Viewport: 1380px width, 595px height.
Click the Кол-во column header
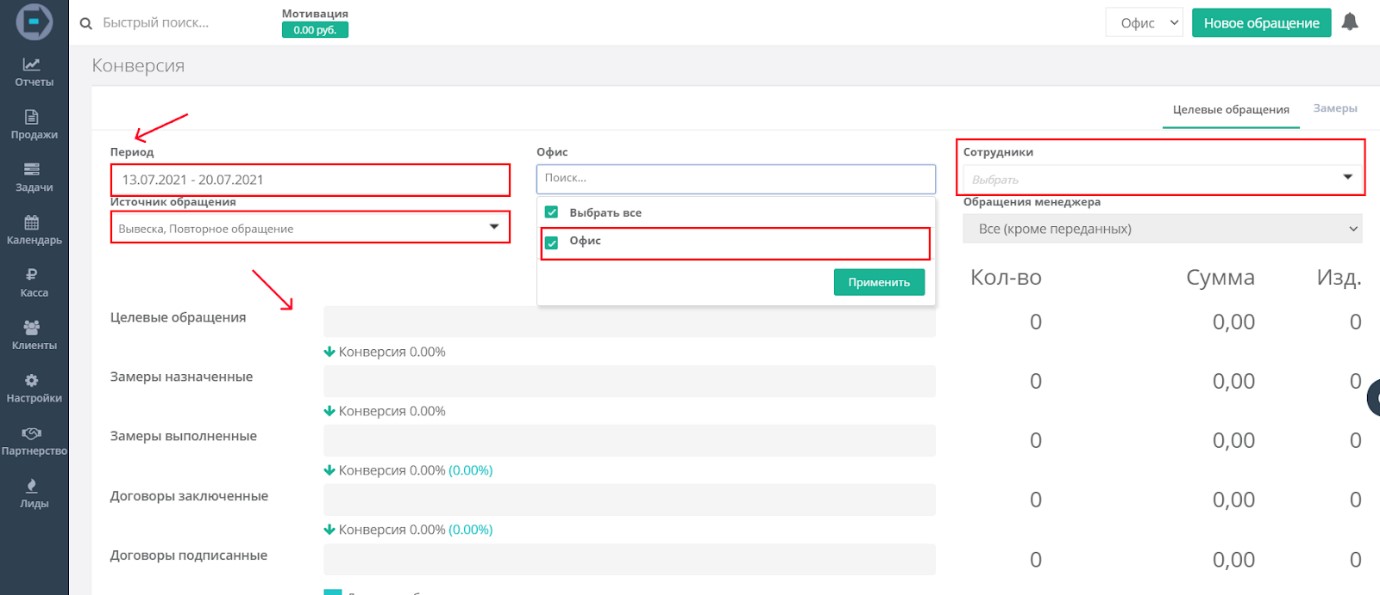pyautogui.click(x=1006, y=278)
